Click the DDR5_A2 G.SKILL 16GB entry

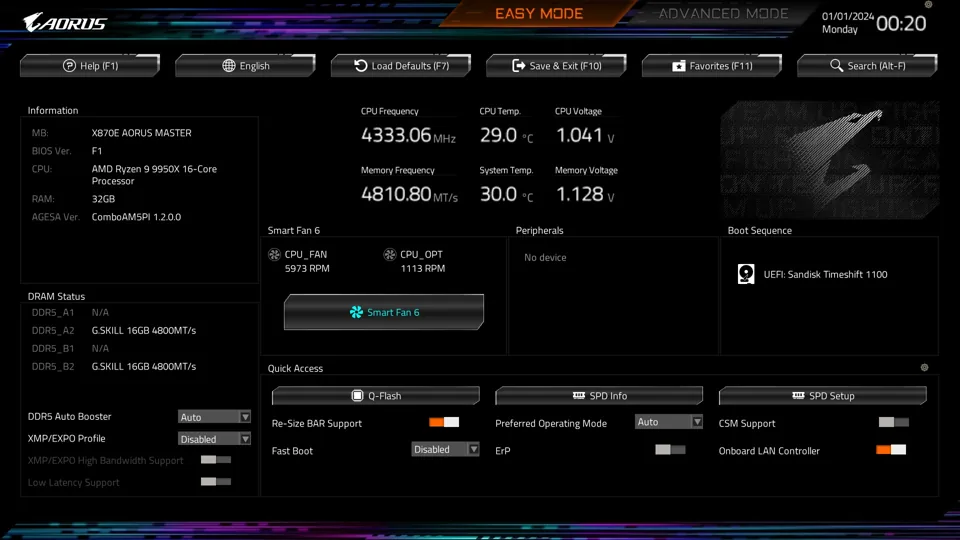point(144,330)
